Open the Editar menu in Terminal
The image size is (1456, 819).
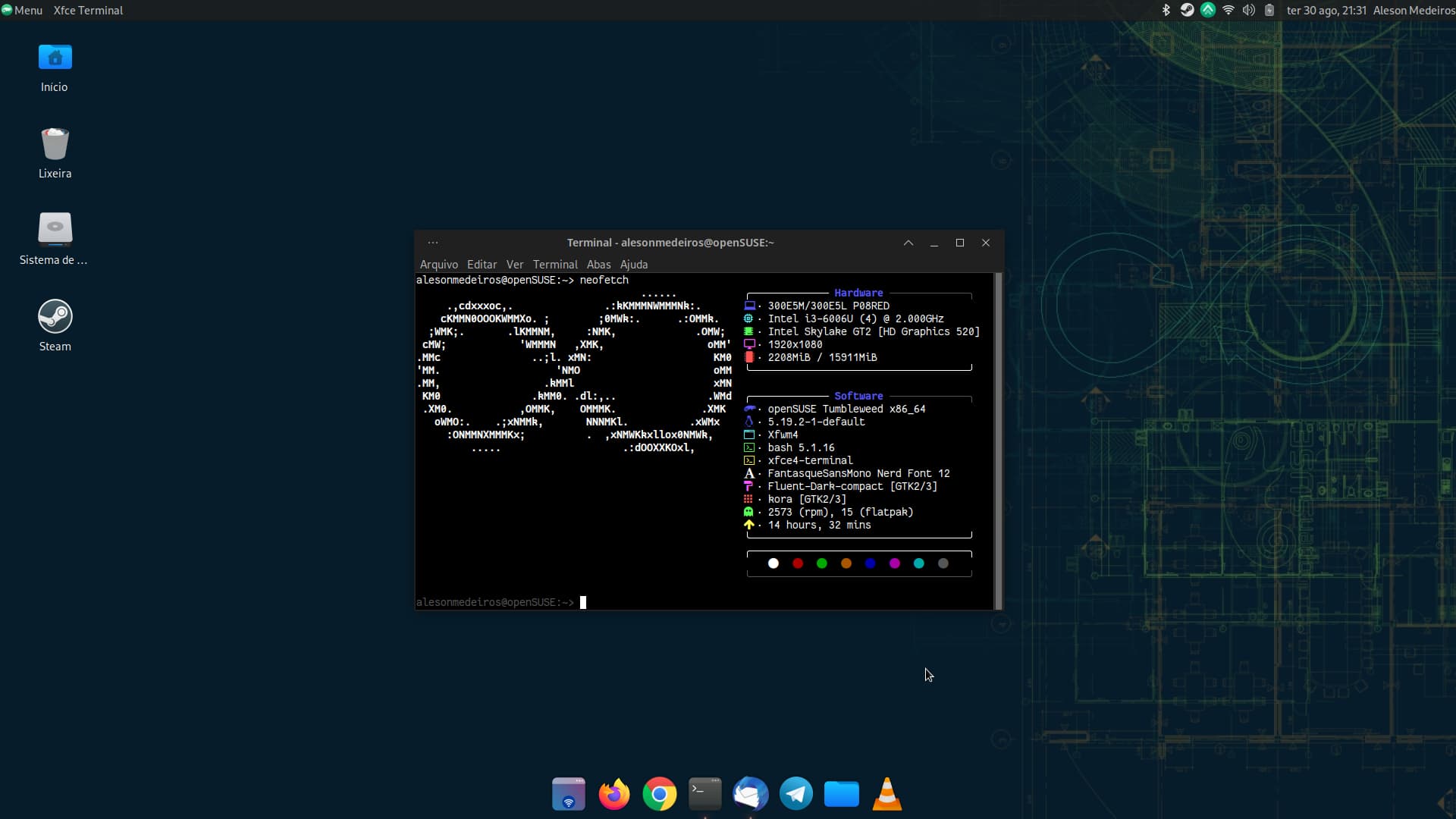482,264
